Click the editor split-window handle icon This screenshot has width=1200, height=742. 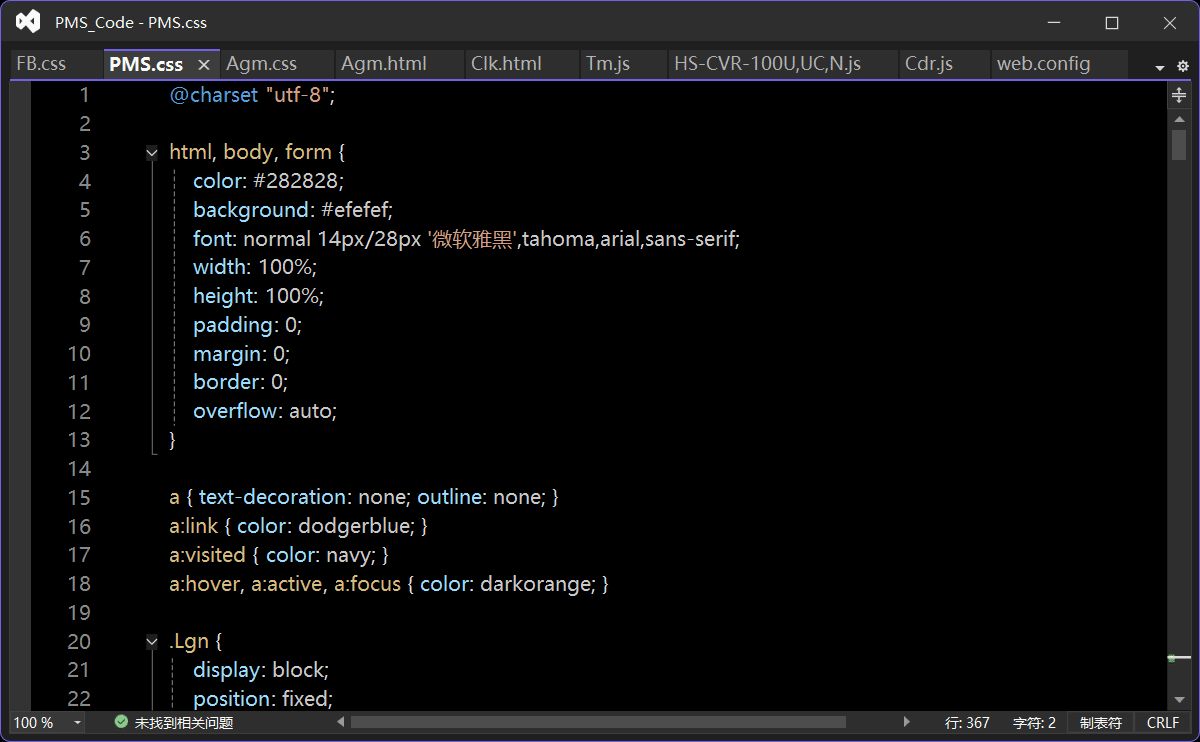1179,96
